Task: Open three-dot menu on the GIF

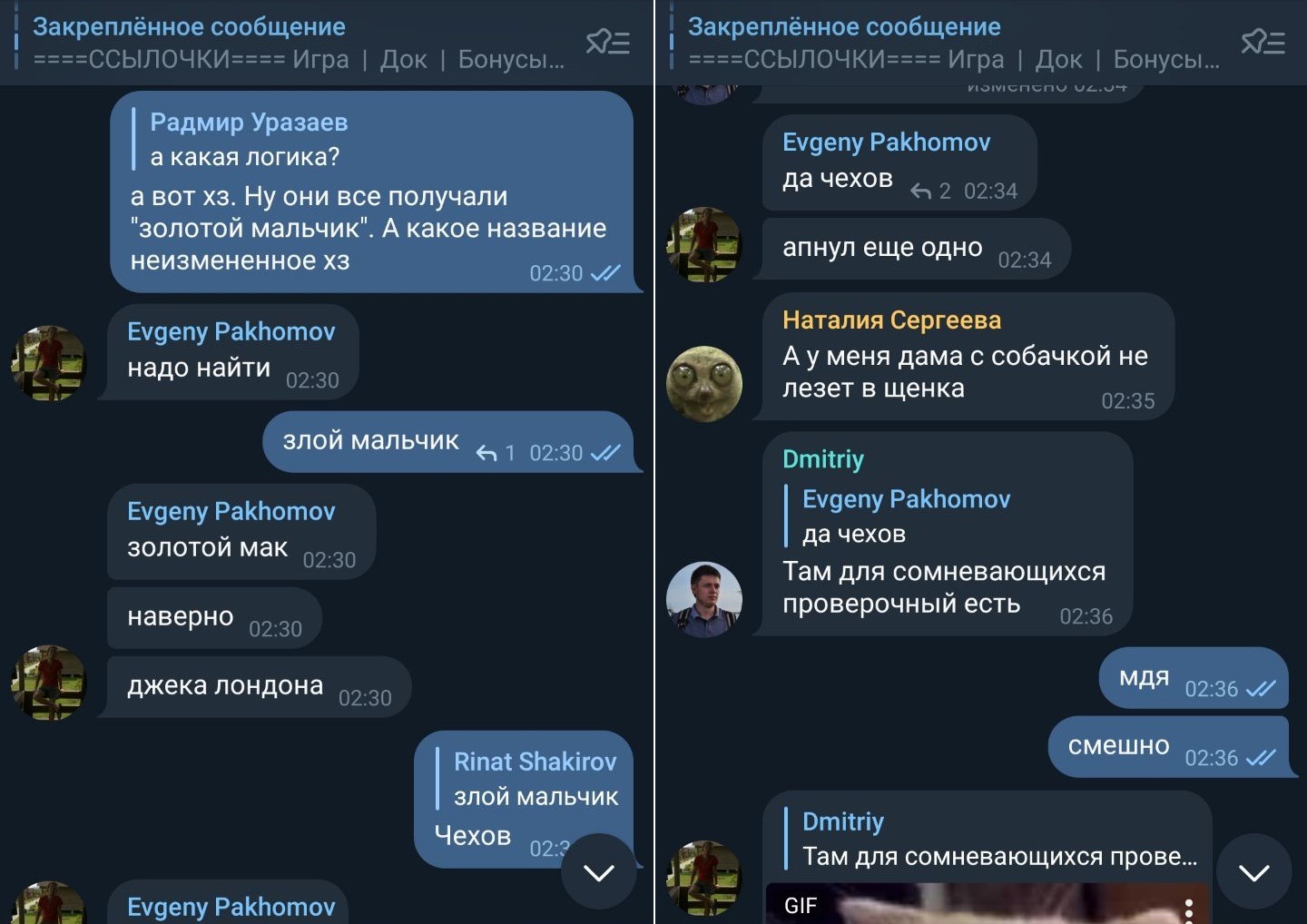Action: 1188,909
